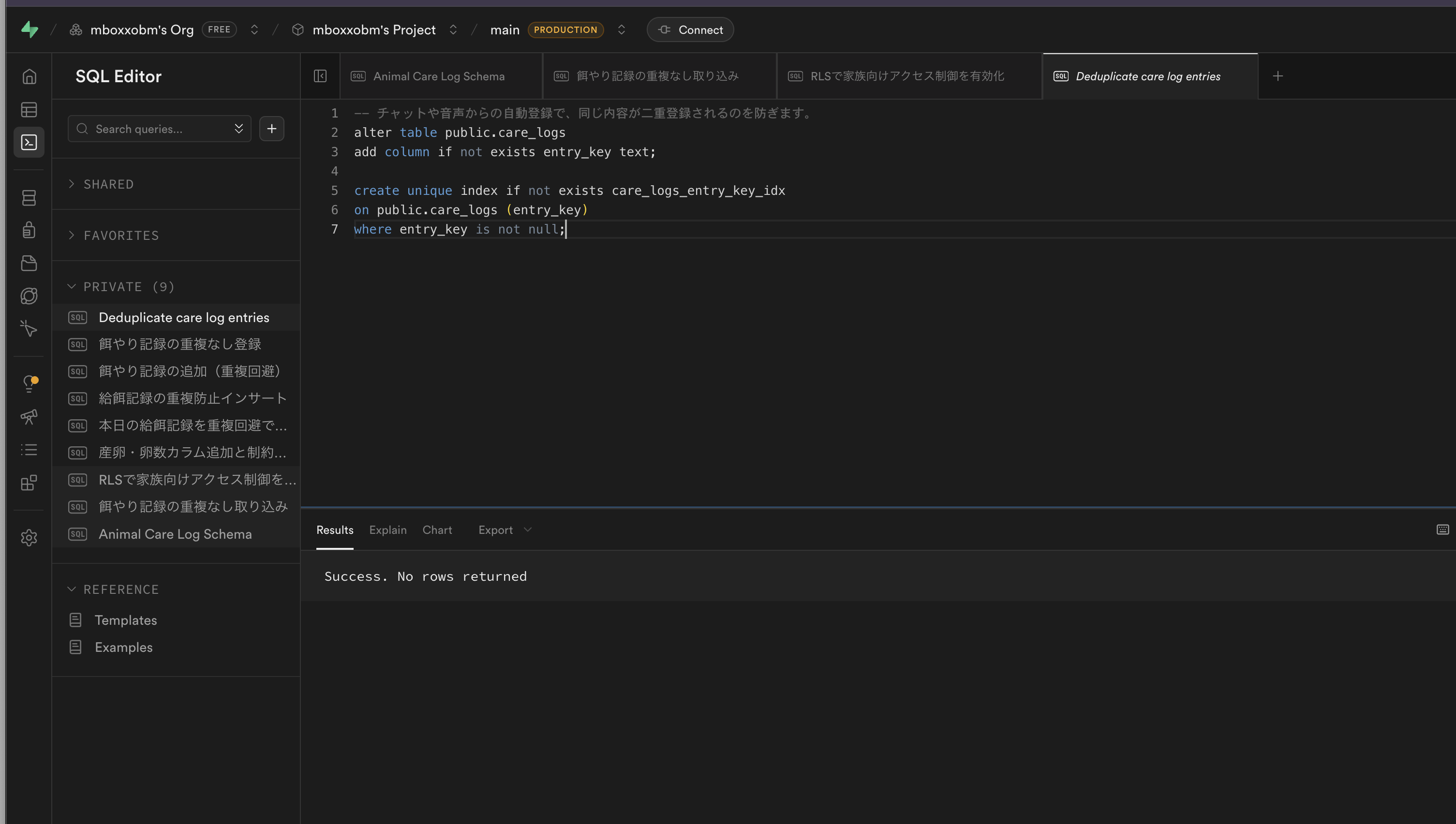Screen dimensions: 1456x824
Task: Open the Home icon in sidebar
Action: pos(29,76)
